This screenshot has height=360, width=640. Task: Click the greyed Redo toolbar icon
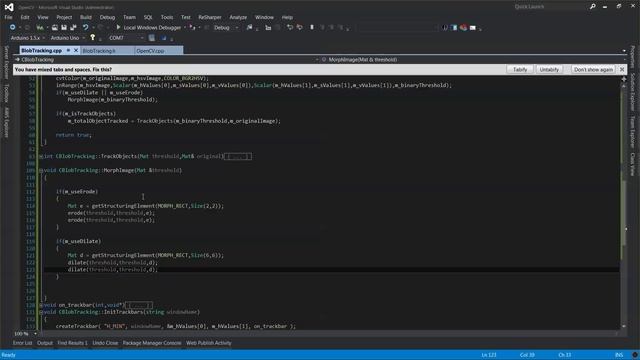[x=100, y=27]
